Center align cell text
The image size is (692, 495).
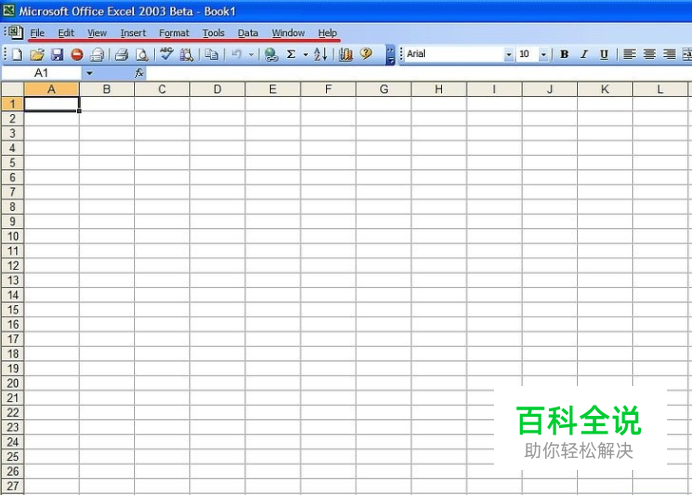pyautogui.click(x=649, y=54)
